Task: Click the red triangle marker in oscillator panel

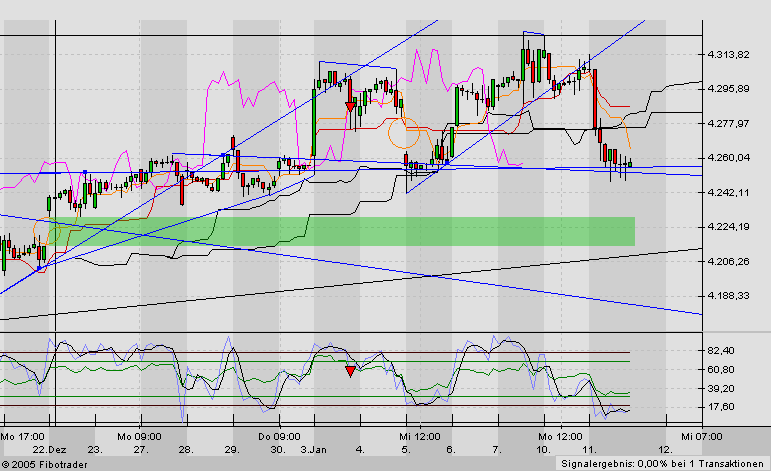Action: pyautogui.click(x=350, y=371)
